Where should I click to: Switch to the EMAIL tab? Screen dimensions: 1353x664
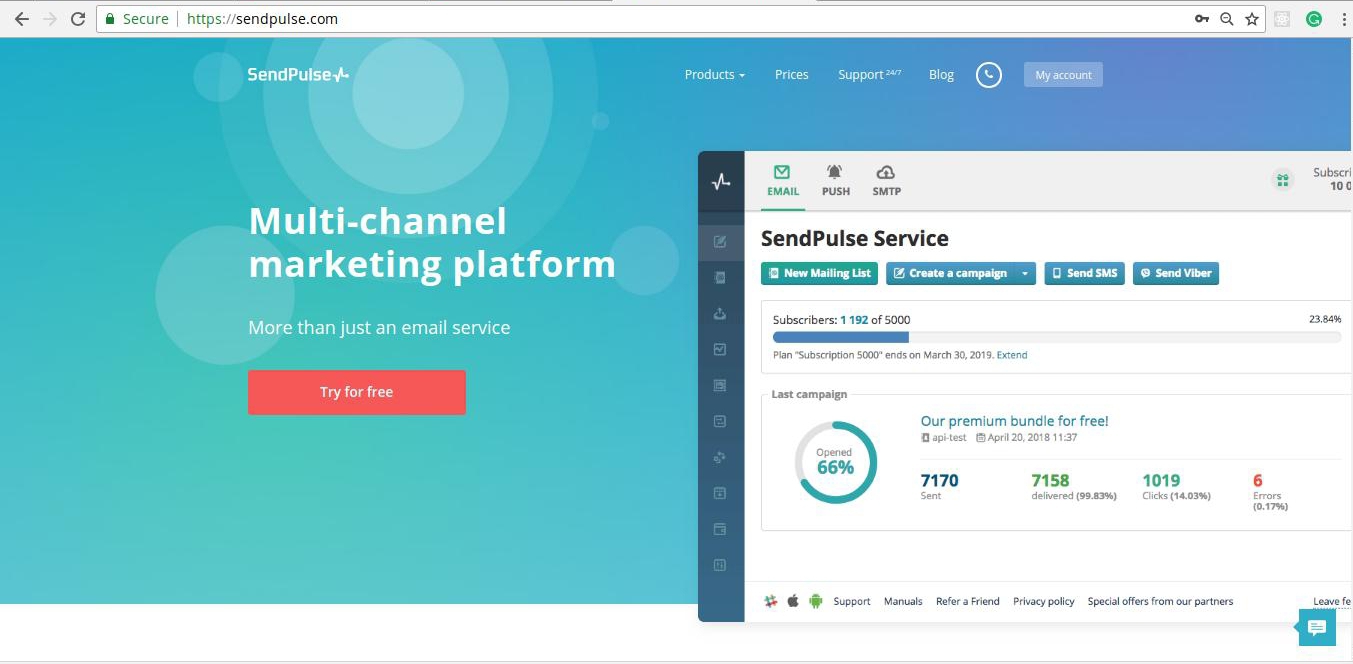(x=782, y=181)
